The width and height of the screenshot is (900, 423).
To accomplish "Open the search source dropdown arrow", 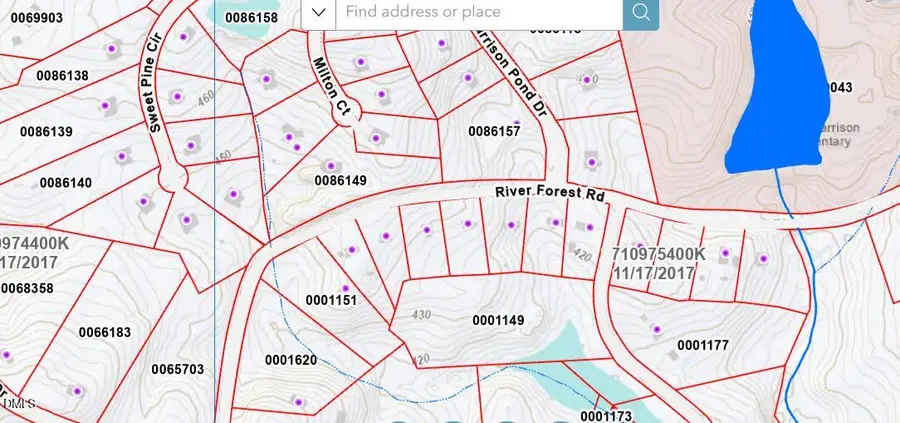I will [318, 13].
